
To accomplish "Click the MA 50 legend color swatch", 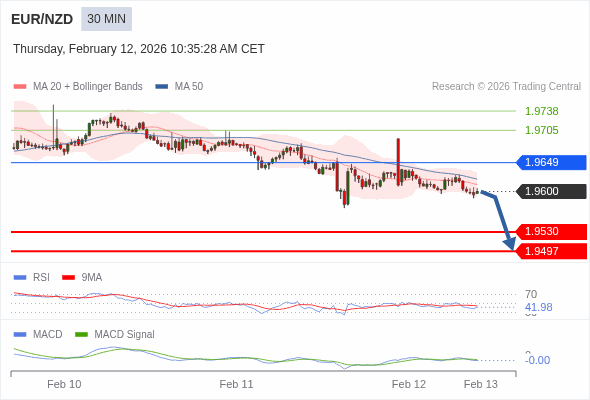I will [x=161, y=87].
